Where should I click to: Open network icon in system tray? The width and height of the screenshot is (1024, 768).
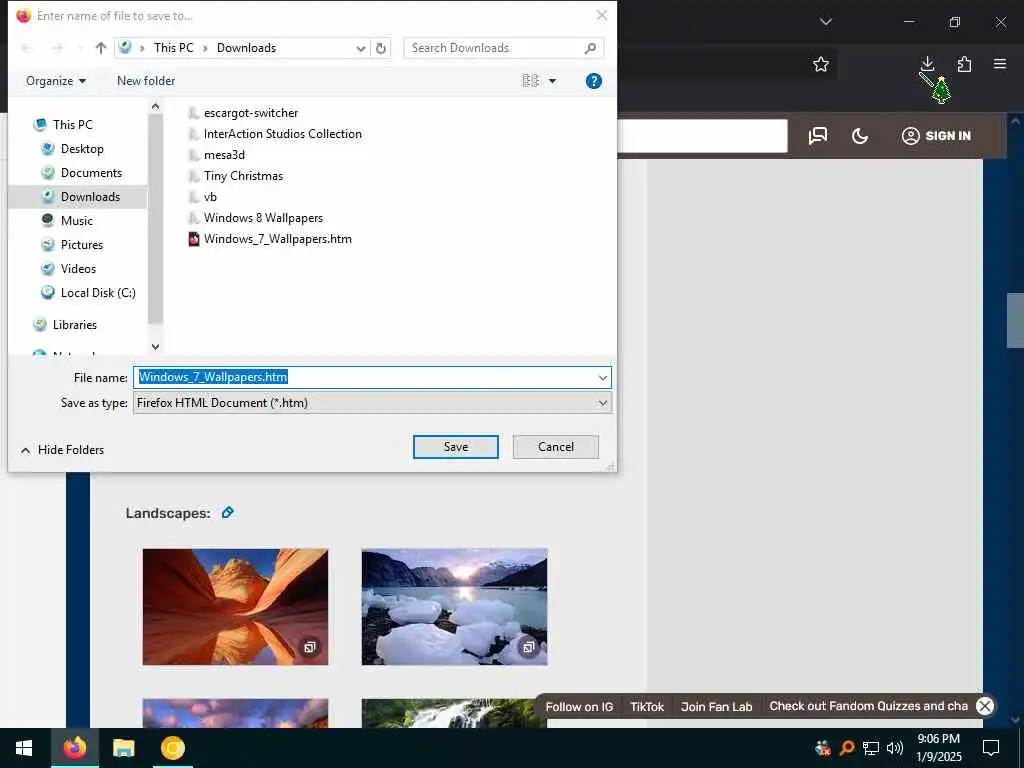point(871,748)
